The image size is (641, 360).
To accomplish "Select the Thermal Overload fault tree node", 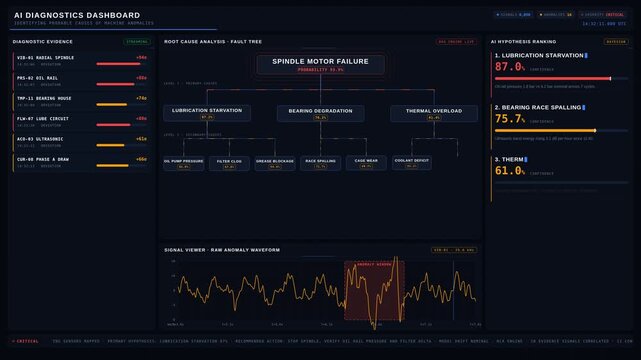I will pos(434,114).
